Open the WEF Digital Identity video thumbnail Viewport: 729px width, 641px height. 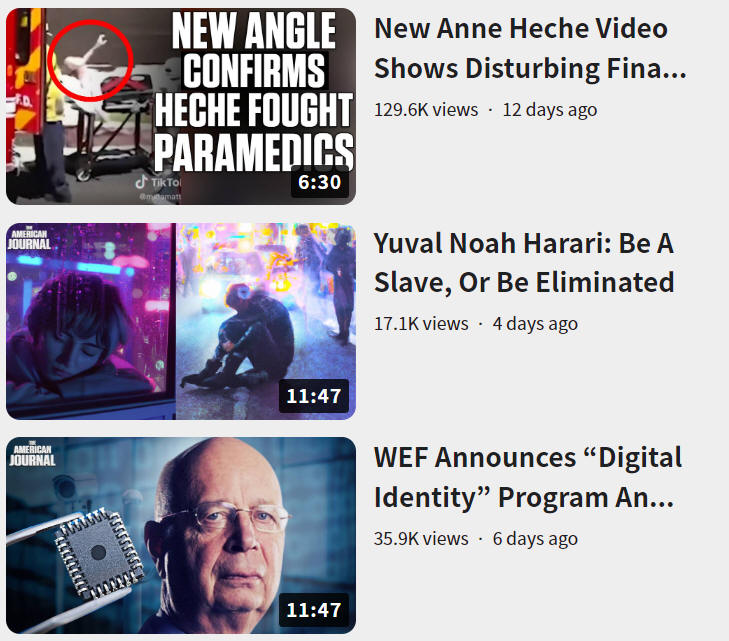pyautogui.click(x=181, y=535)
